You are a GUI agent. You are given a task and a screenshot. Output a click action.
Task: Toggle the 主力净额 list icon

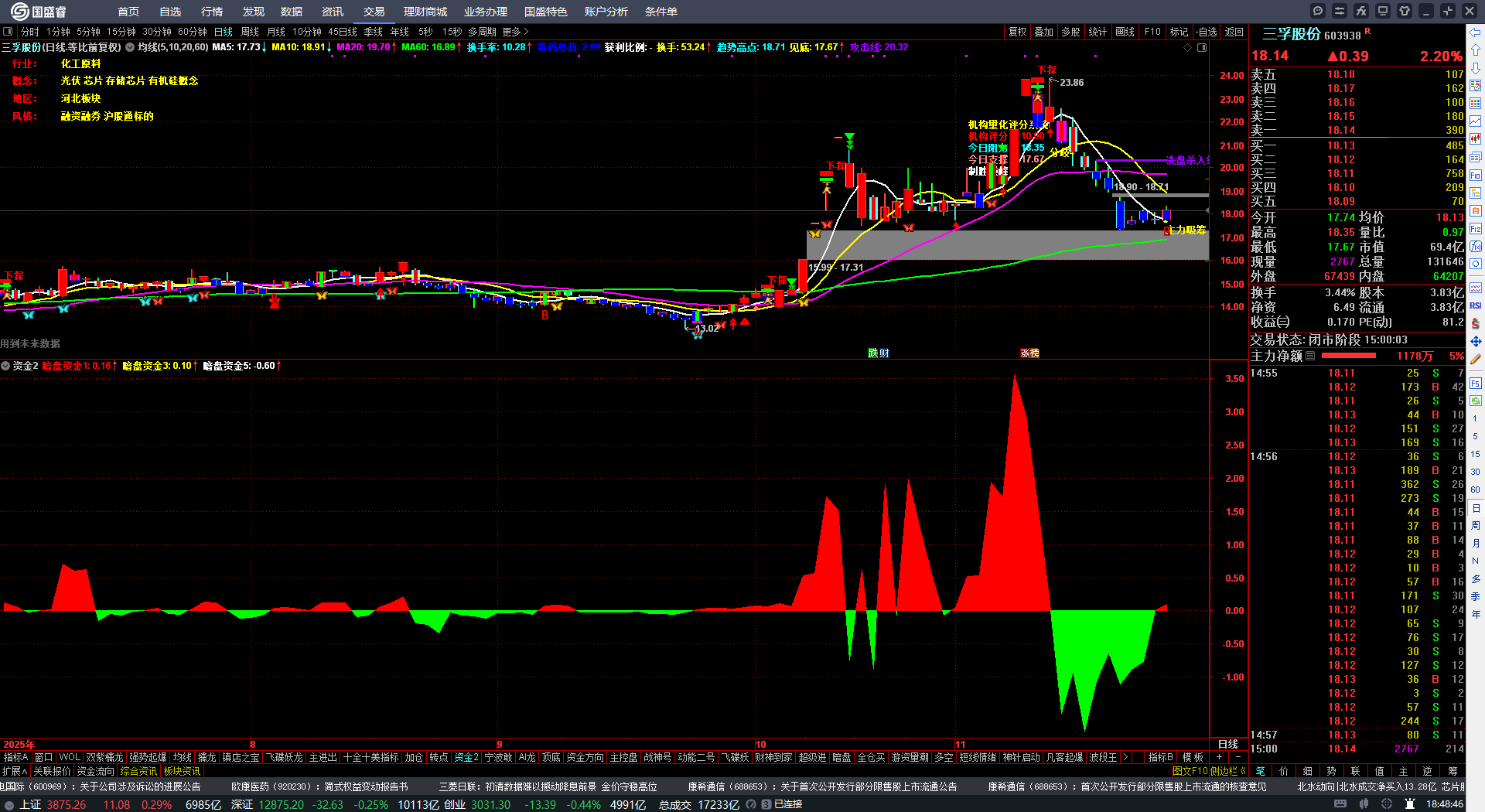point(1310,357)
